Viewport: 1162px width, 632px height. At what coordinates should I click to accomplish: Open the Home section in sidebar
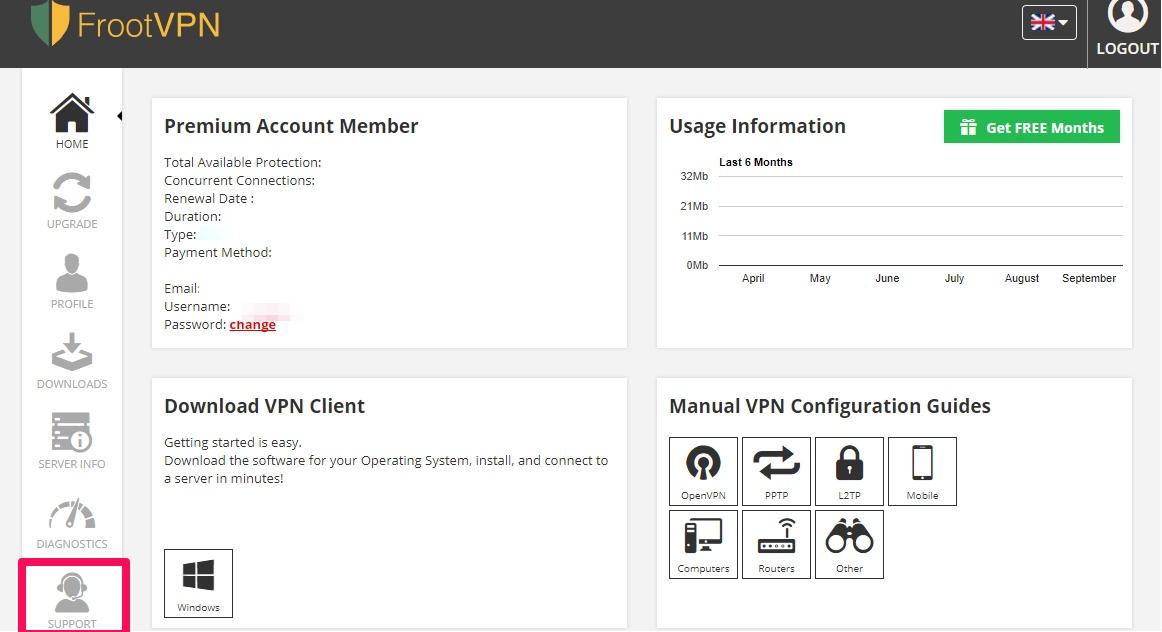72,121
